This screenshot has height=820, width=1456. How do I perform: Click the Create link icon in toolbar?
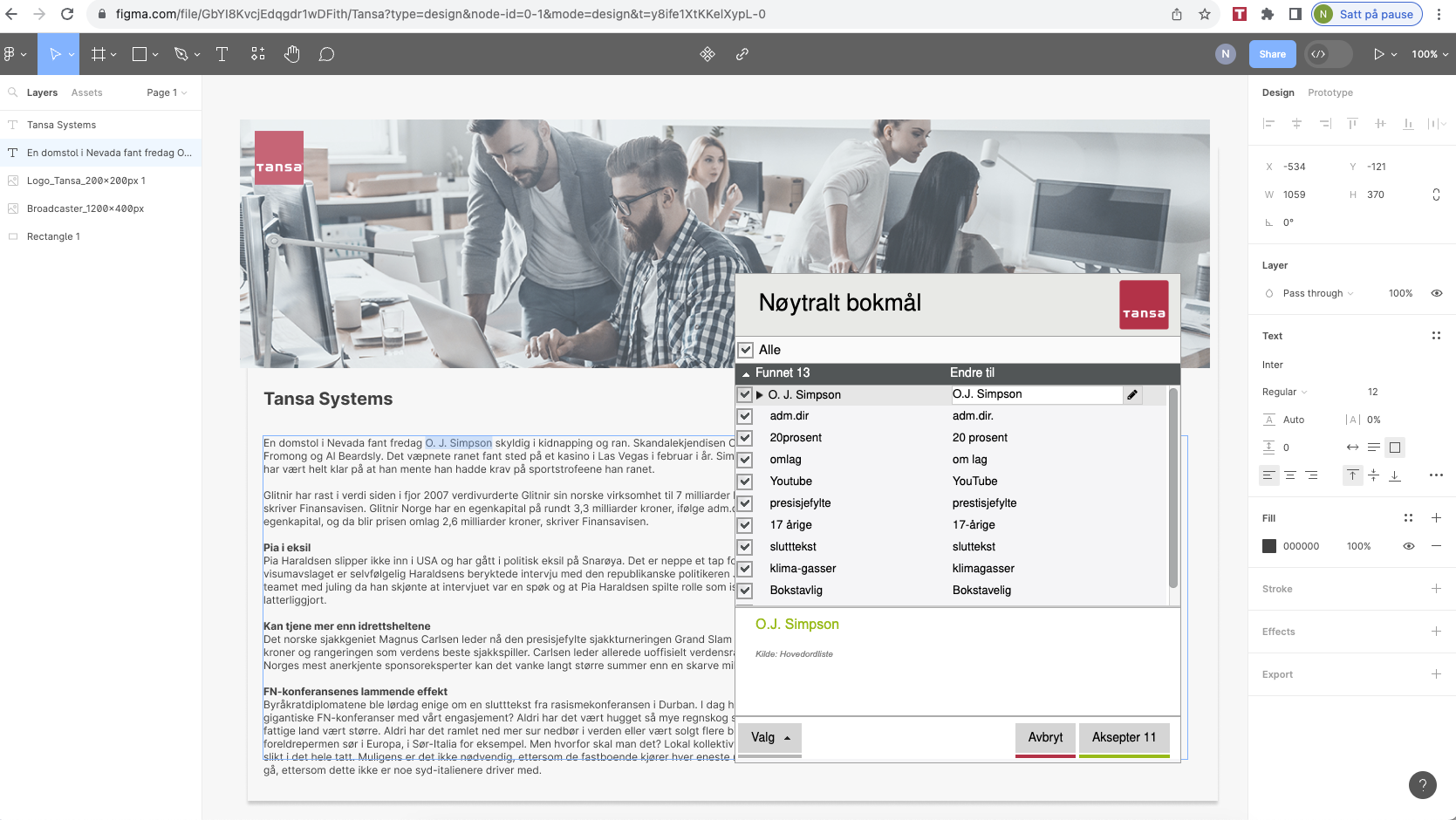coord(742,54)
